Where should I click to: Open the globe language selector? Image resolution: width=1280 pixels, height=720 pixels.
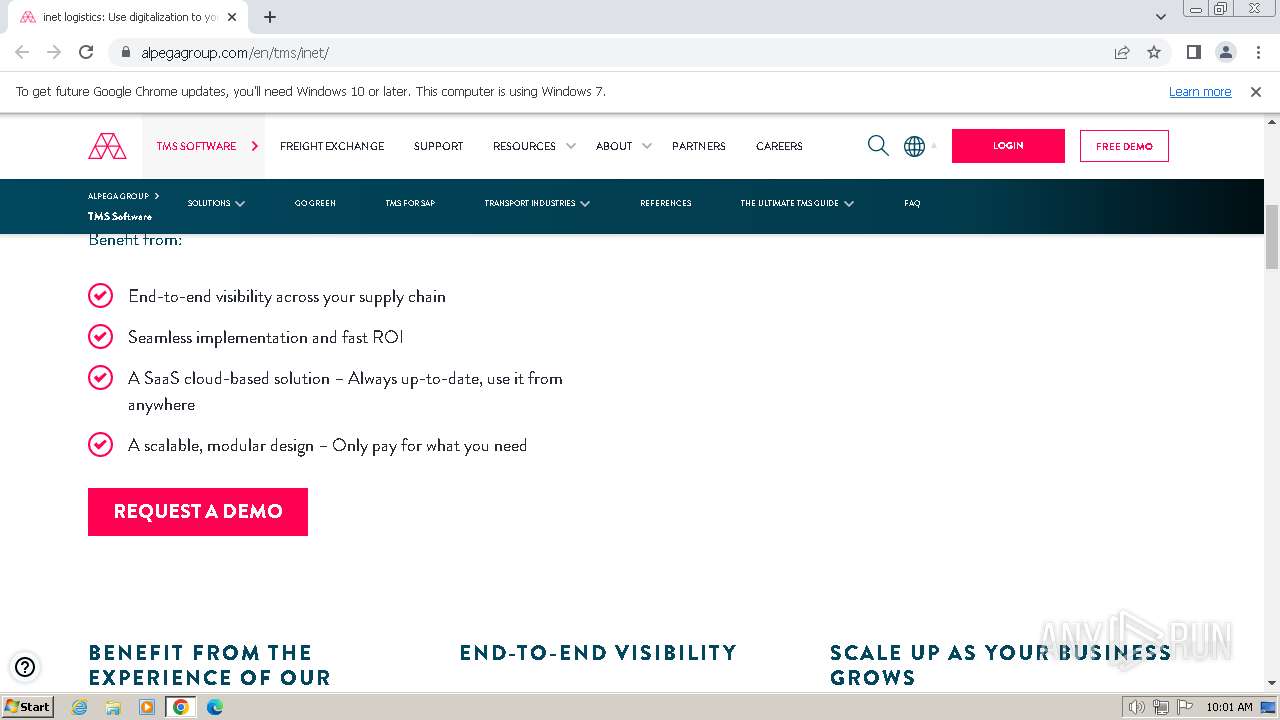tap(914, 146)
